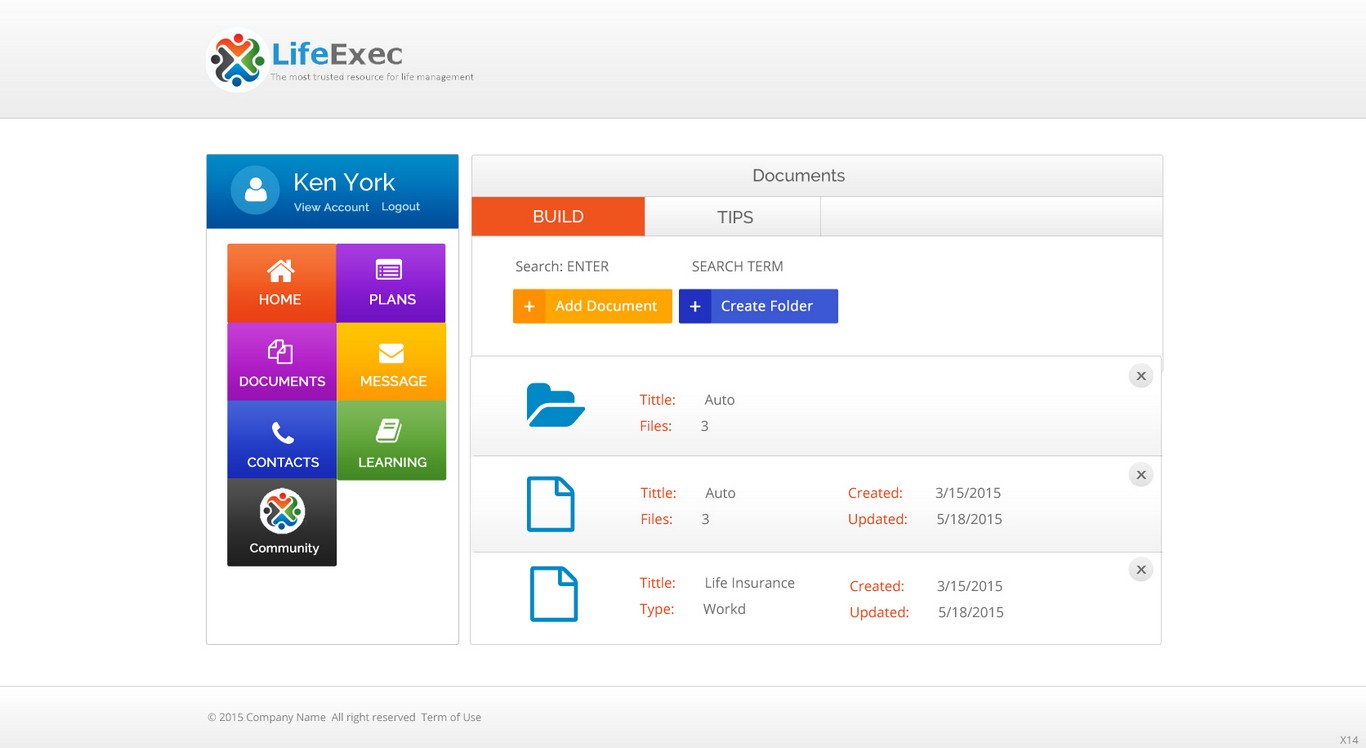Click the Auto folder title text
The height and width of the screenshot is (748, 1366).
pyautogui.click(x=719, y=400)
